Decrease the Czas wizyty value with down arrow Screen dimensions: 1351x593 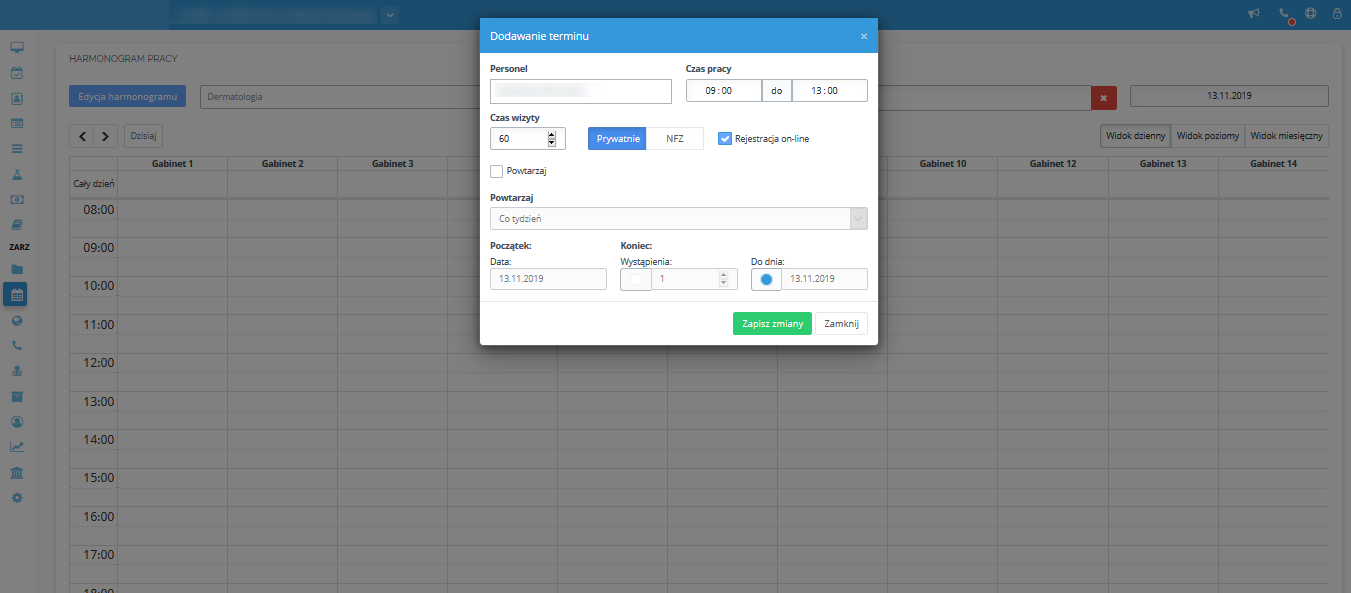tap(551, 143)
